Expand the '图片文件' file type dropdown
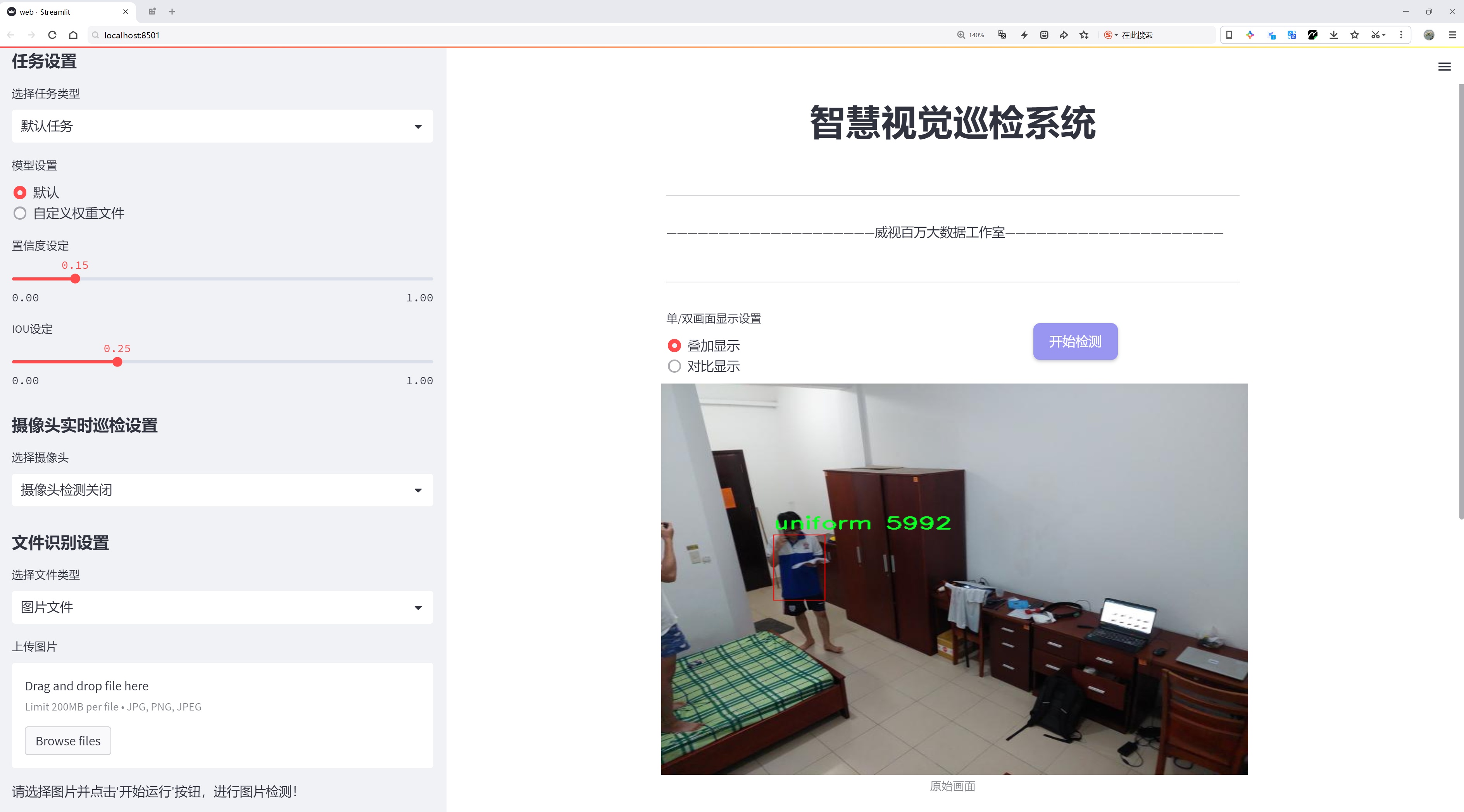Image resolution: width=1464 pixels, height=812 pixels. pyautogui.click(x=222, y=607)
